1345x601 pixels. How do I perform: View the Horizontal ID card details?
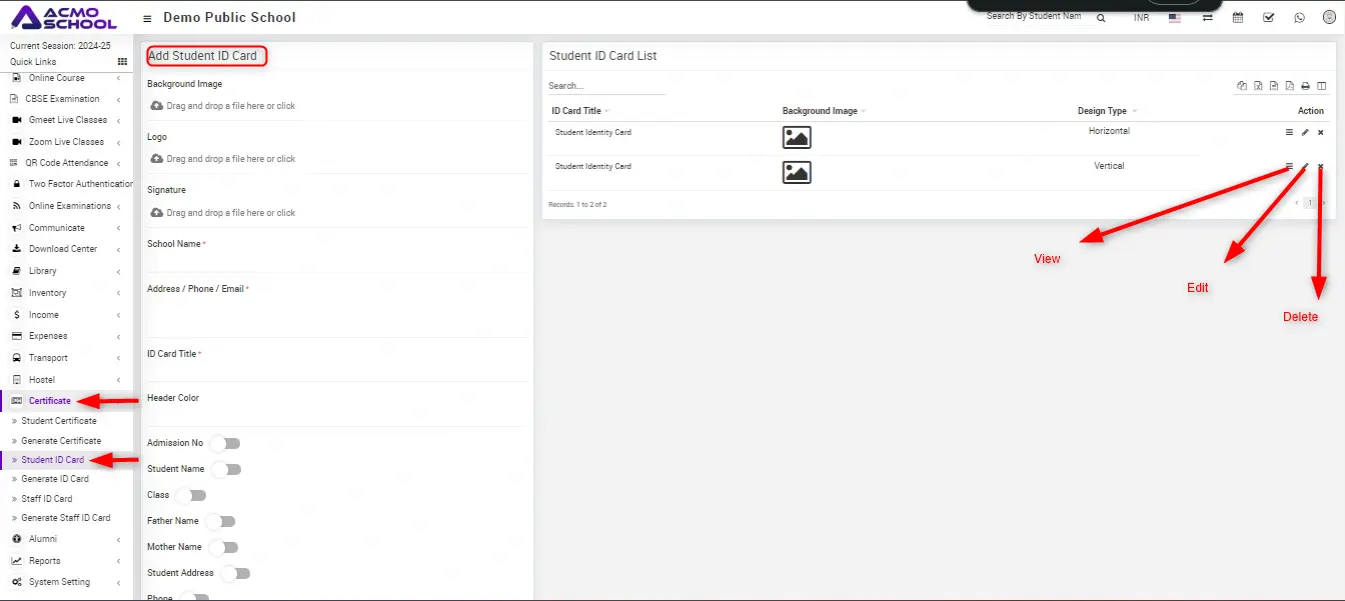(x=1289, y=132)
